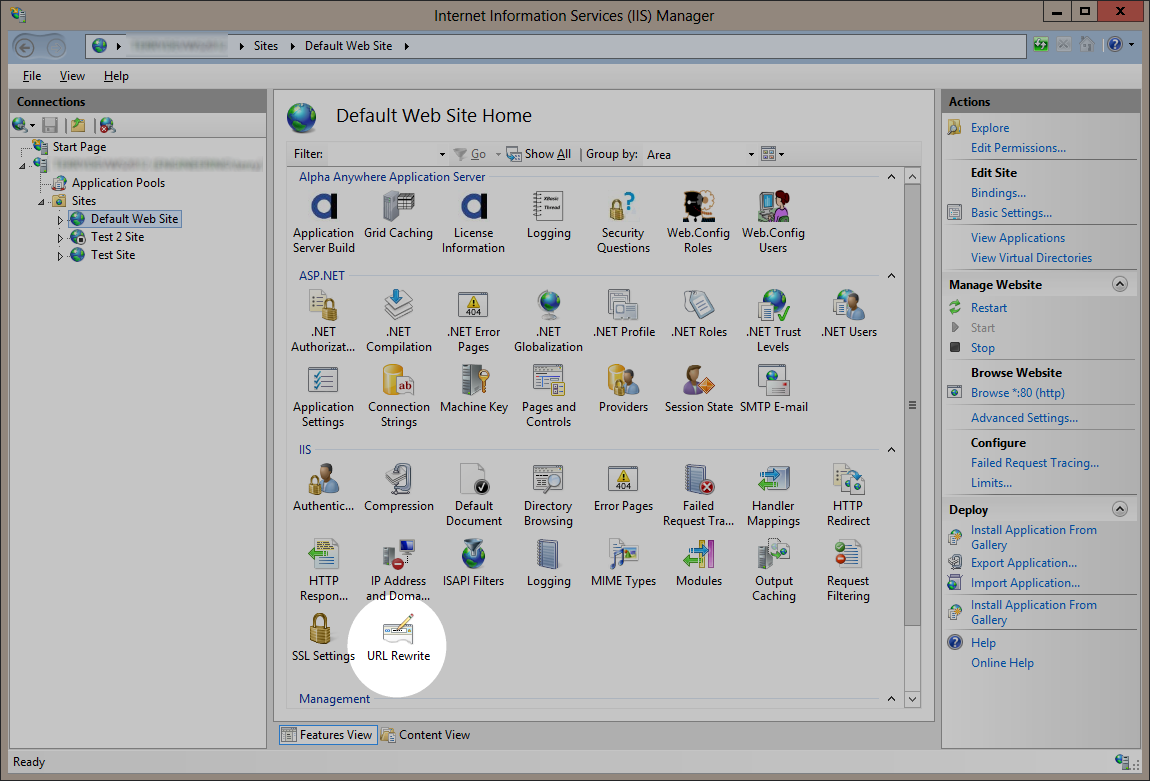The image size is (1150, 781).
Task: Open MIME Types feature
Action: pos(623,563)
